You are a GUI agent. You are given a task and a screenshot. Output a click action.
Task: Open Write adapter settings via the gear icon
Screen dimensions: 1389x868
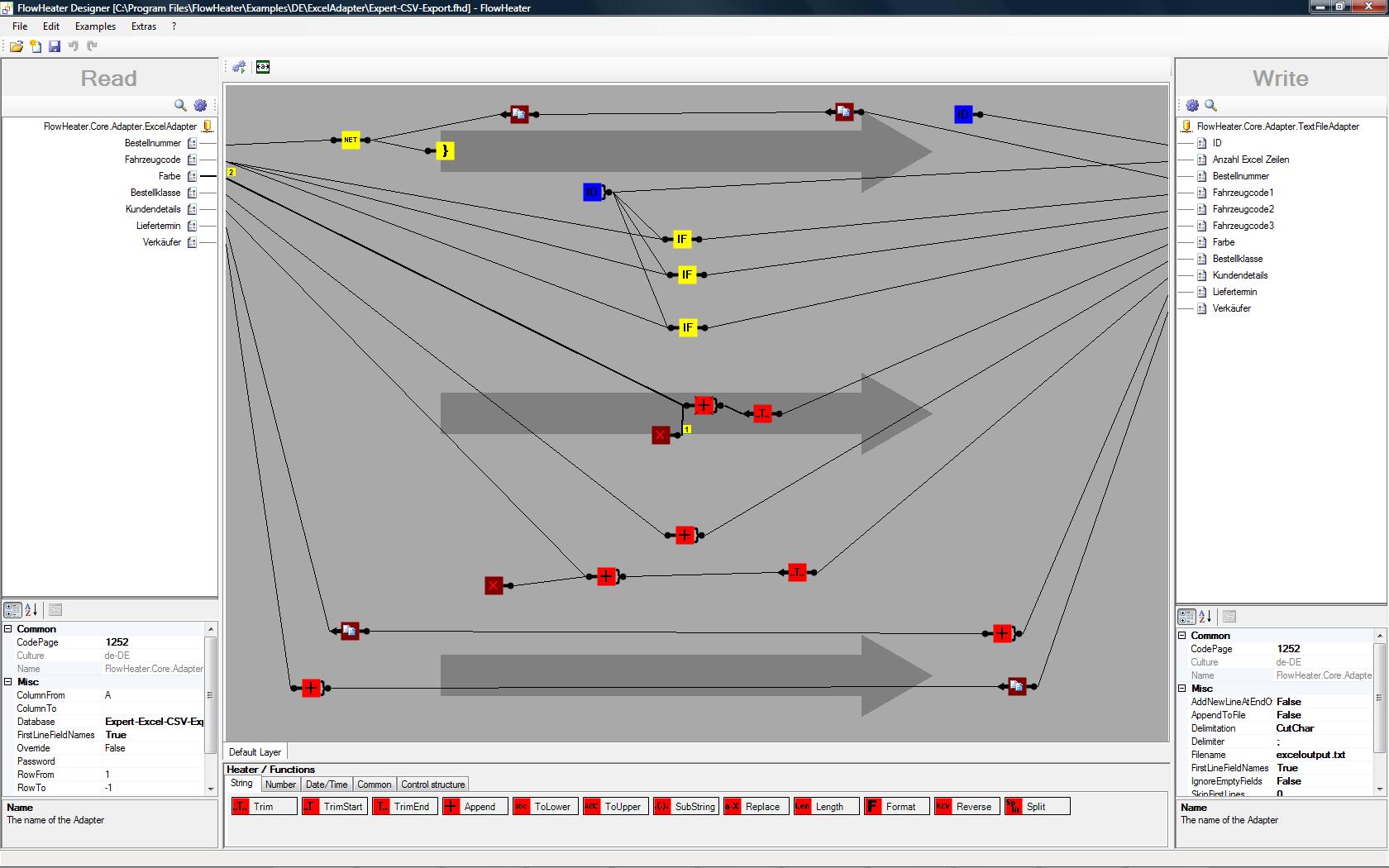1192,105
